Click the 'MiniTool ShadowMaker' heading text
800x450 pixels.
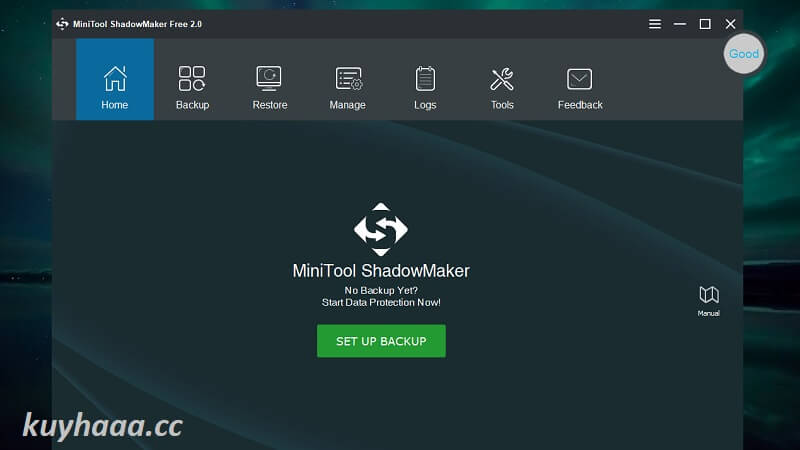(x=381, y=271)
